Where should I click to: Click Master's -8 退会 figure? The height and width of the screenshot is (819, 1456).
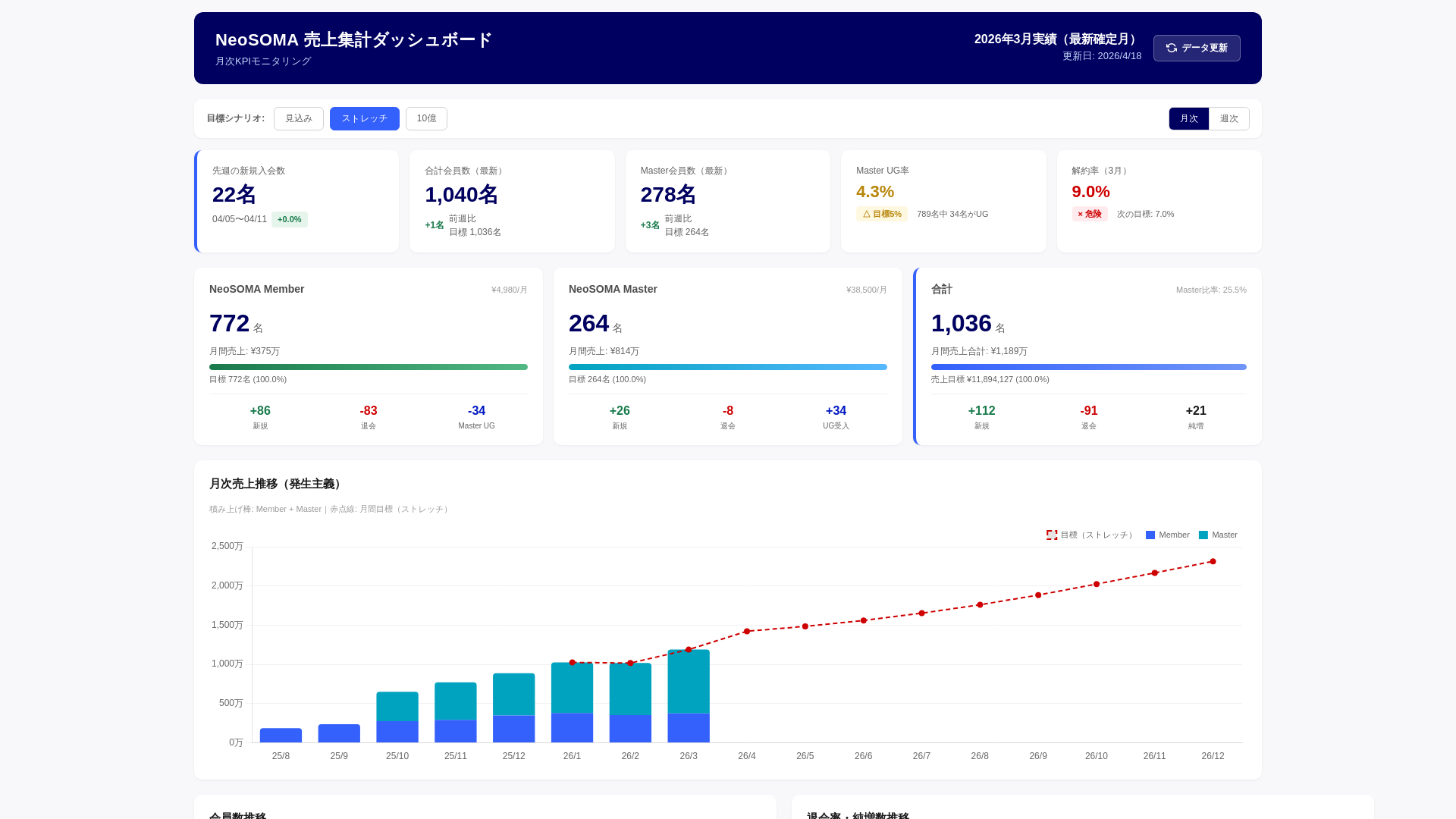point(728,416)
